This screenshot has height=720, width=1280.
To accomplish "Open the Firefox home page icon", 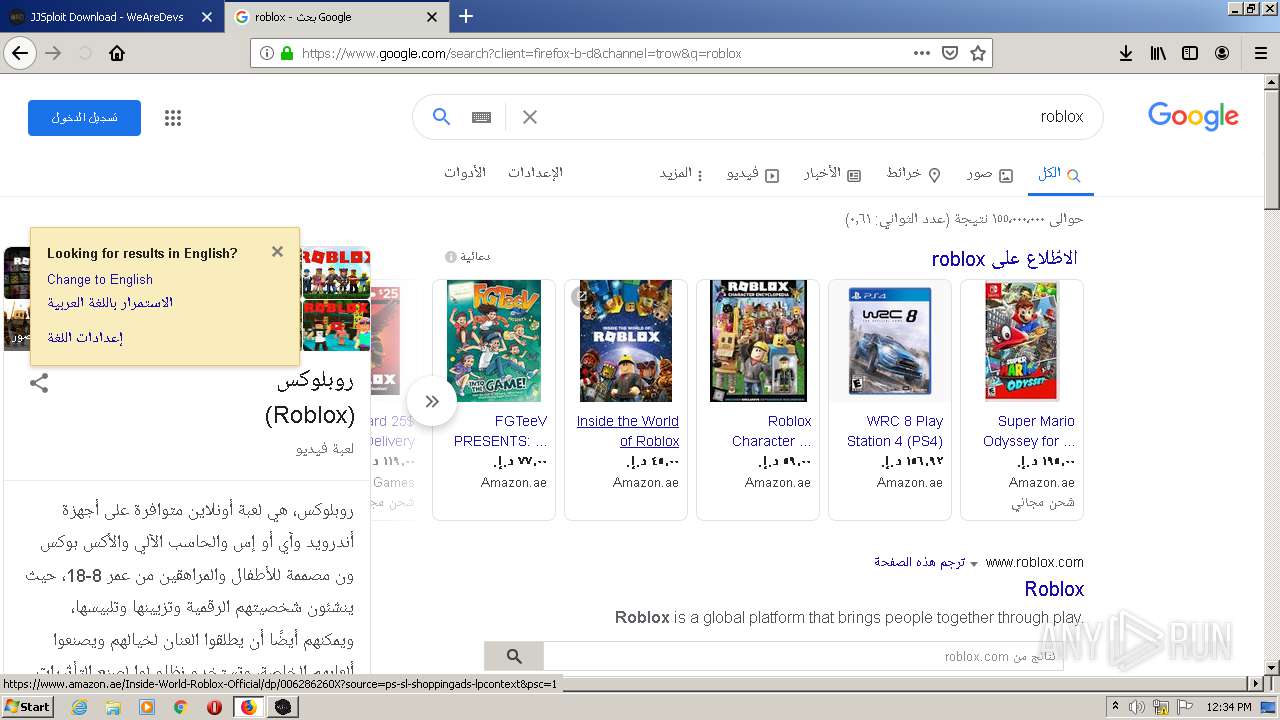I will point(117,53).
